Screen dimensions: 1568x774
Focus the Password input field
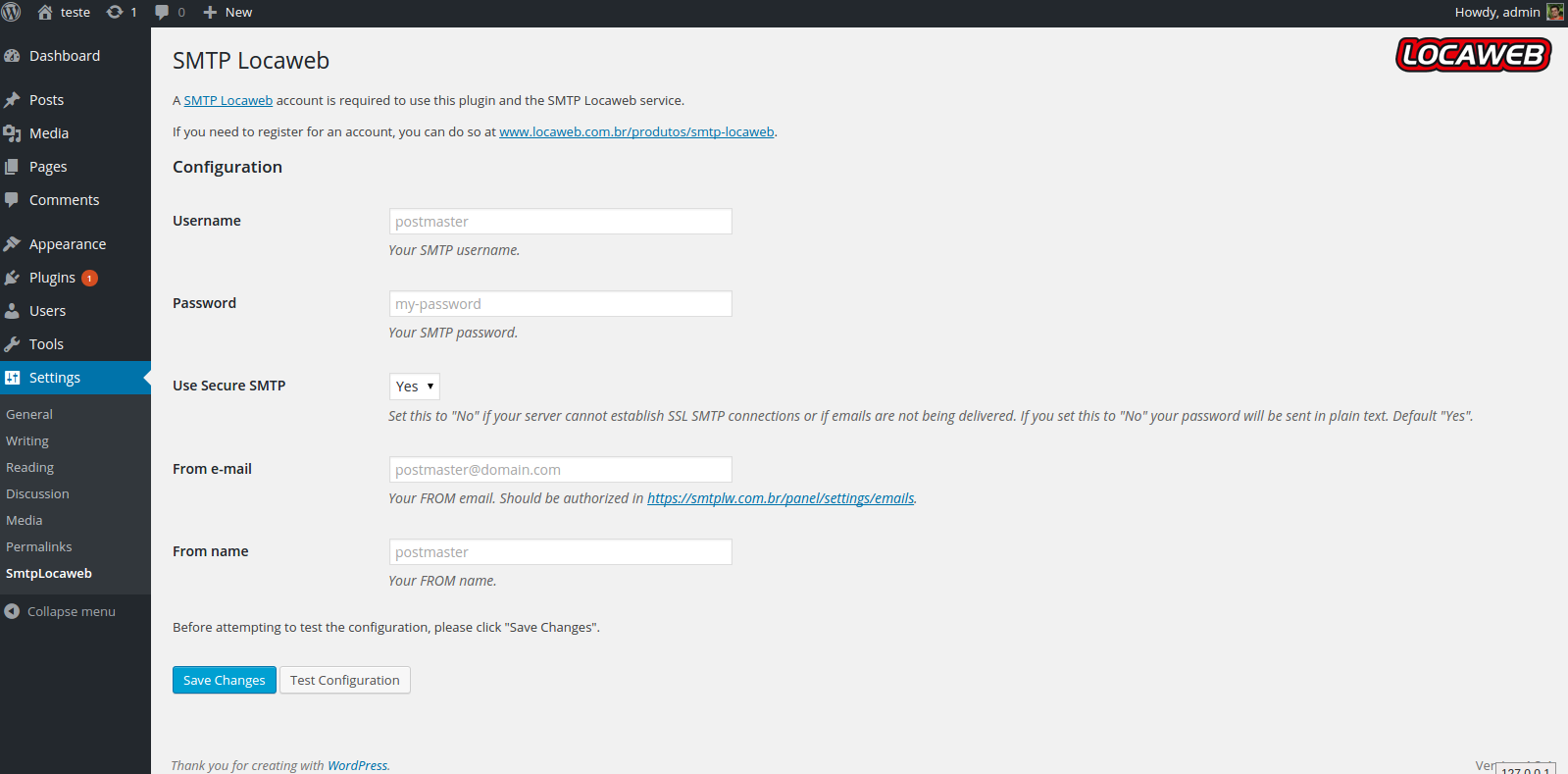561,304
